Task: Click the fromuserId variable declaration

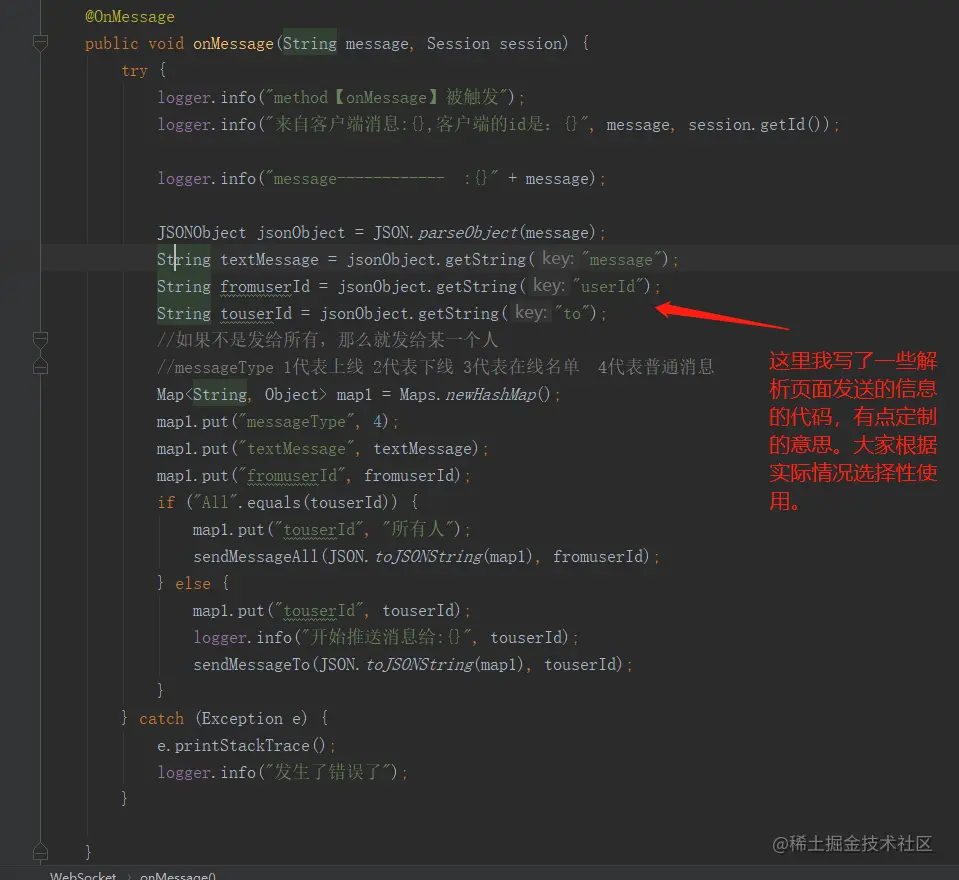Action: click(x=265, y=286)
